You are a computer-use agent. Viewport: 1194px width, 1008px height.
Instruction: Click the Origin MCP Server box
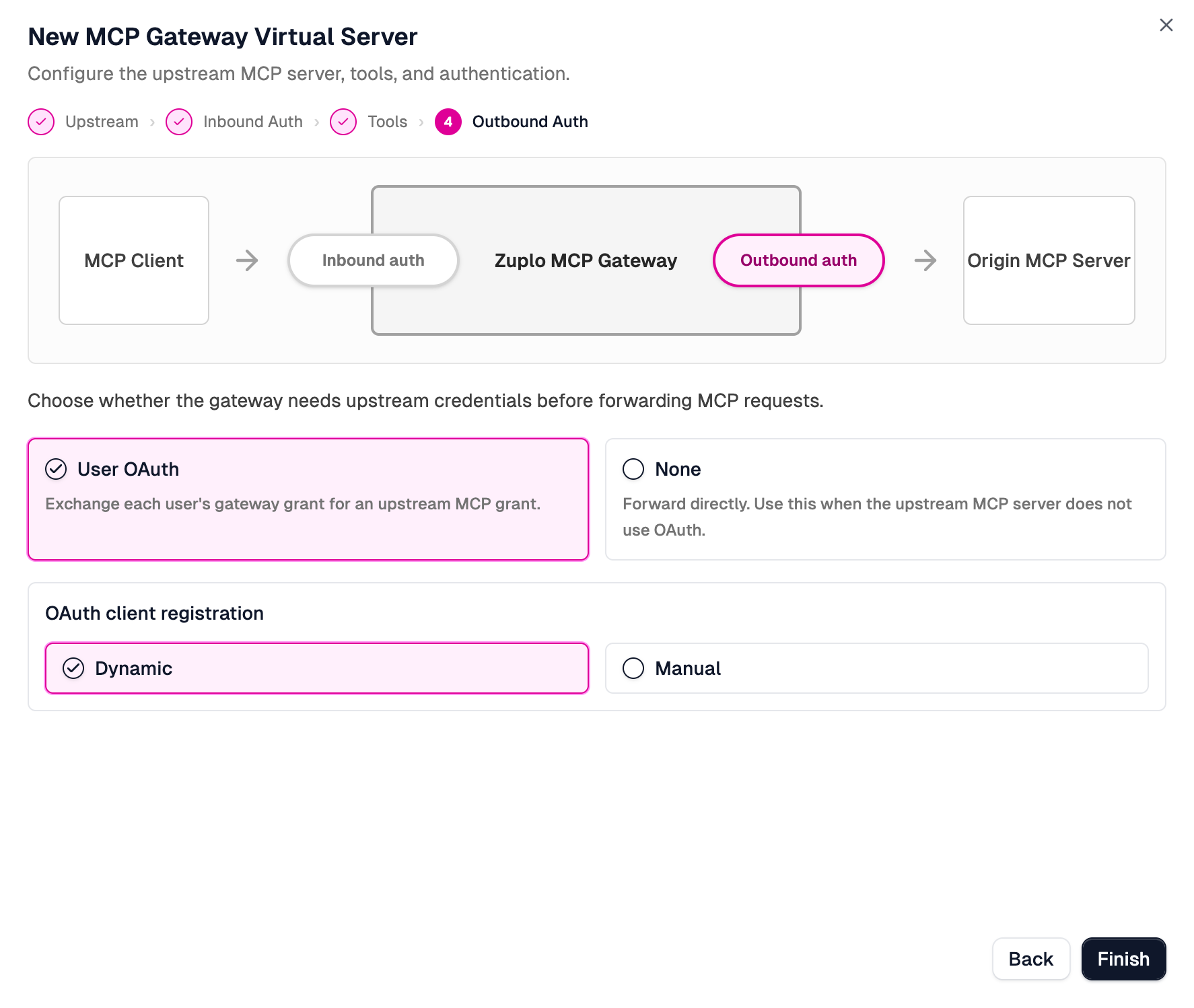coord(1049,260)
